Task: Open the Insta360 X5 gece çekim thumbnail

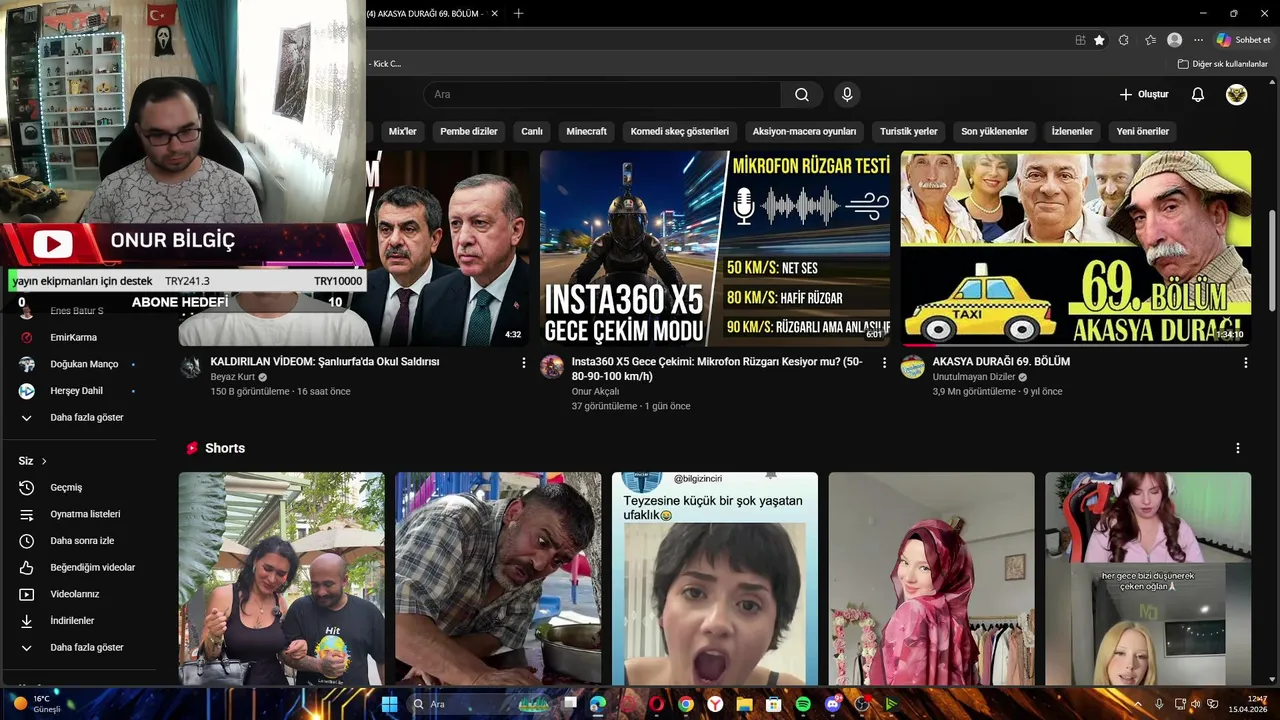Action: [715, 248]
